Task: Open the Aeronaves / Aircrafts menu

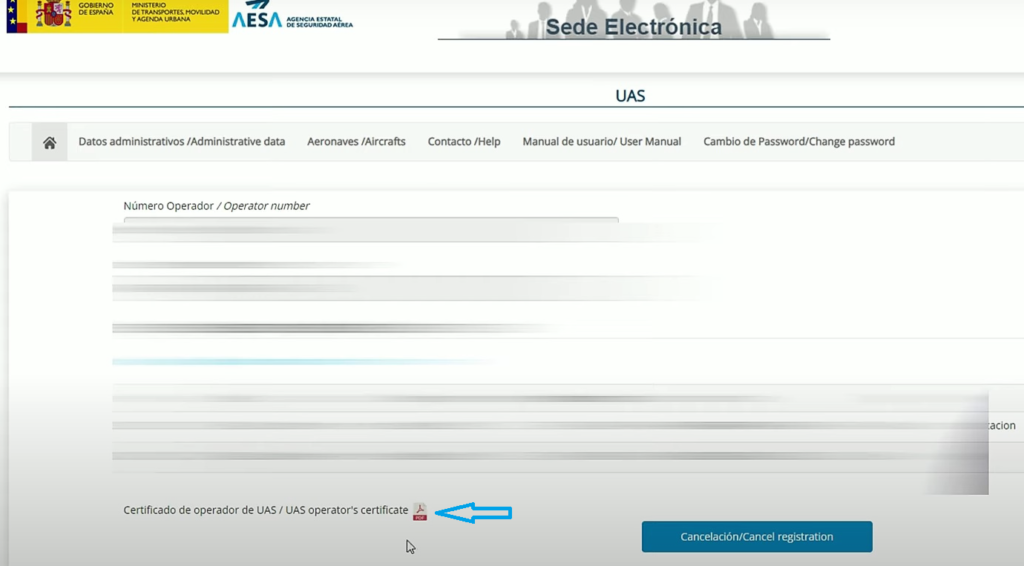Action: 356,142
